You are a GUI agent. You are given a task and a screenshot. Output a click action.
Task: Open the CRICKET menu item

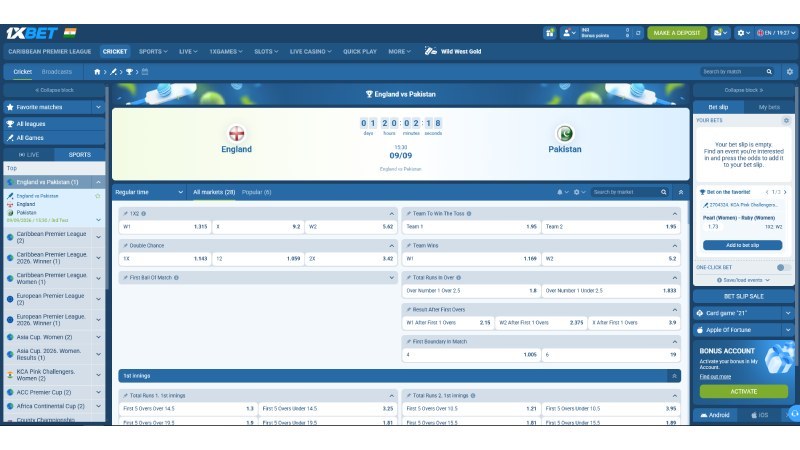coord(115,52)
